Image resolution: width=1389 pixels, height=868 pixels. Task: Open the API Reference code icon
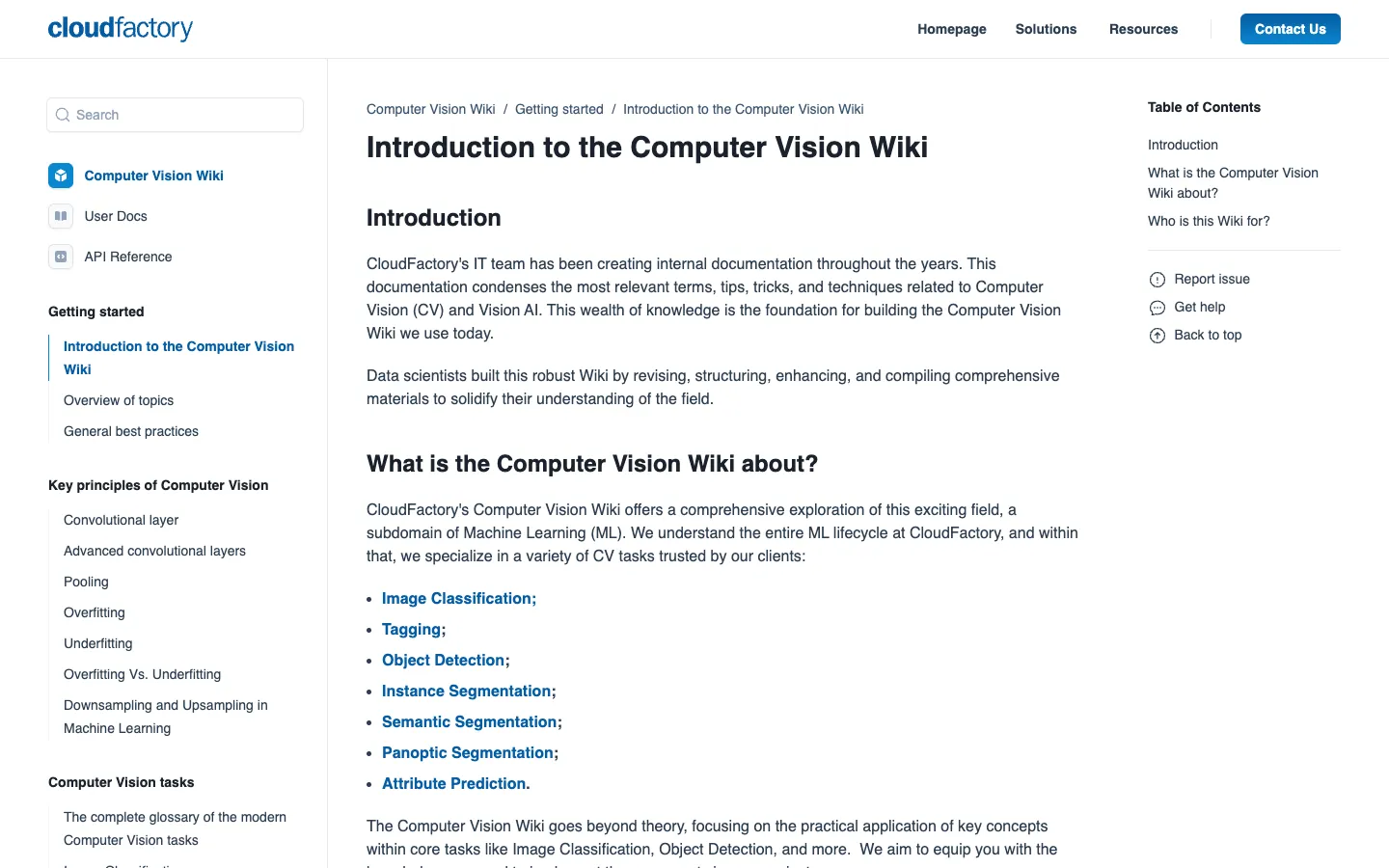[61, 257]
